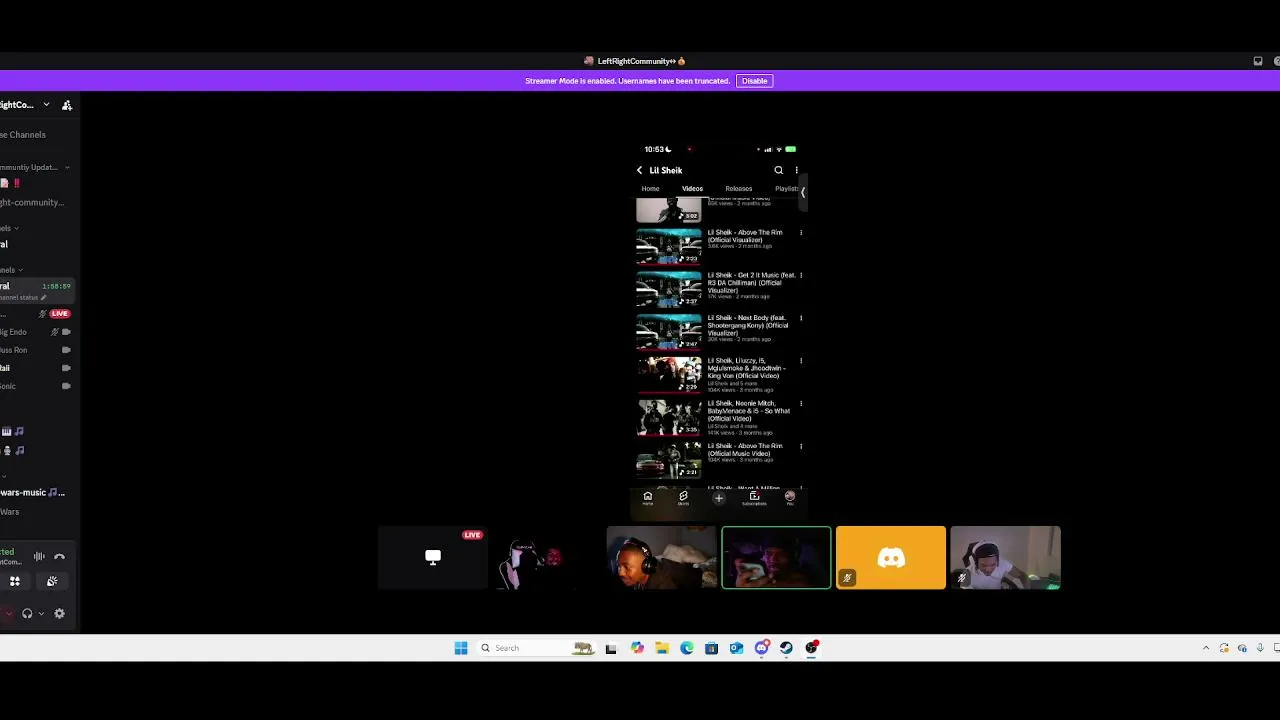Tap the YouTube You profile icon
This screenshot has width=1280, height=720.
pyautogui.click(x=790, y=498)
